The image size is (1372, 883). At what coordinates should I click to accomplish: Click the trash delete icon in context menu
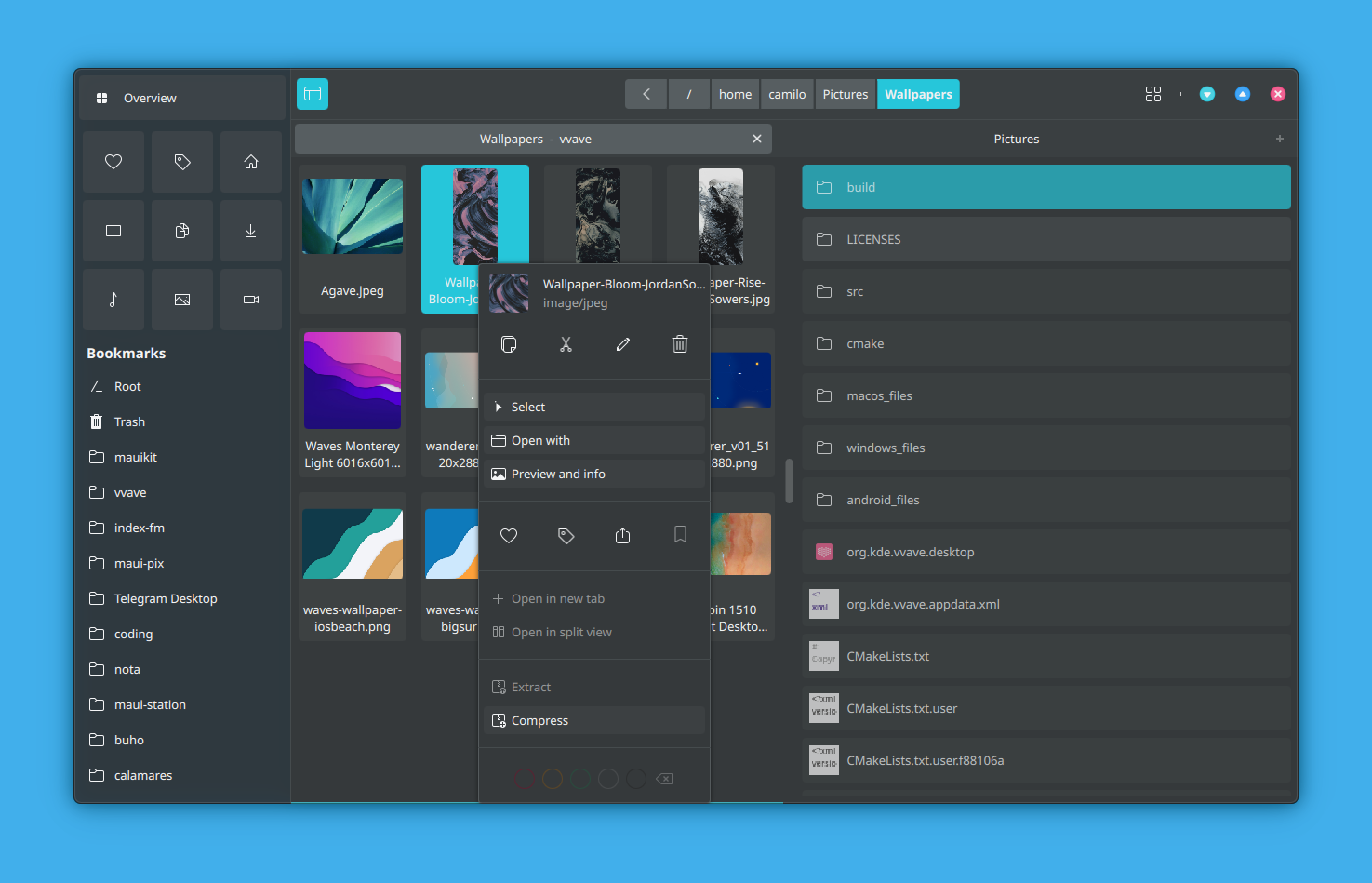[680, 344]
